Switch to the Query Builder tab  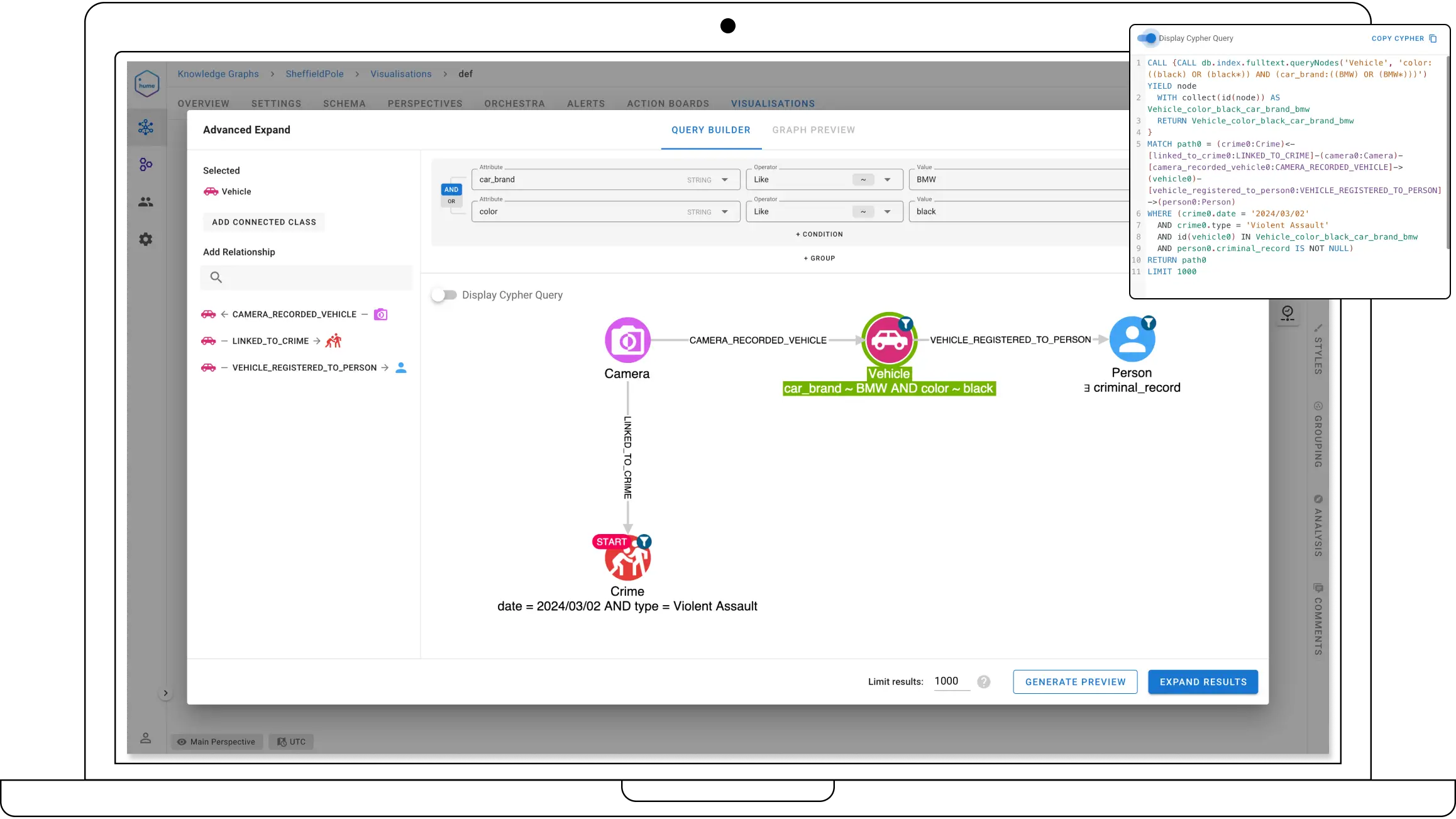coord(711,130)
